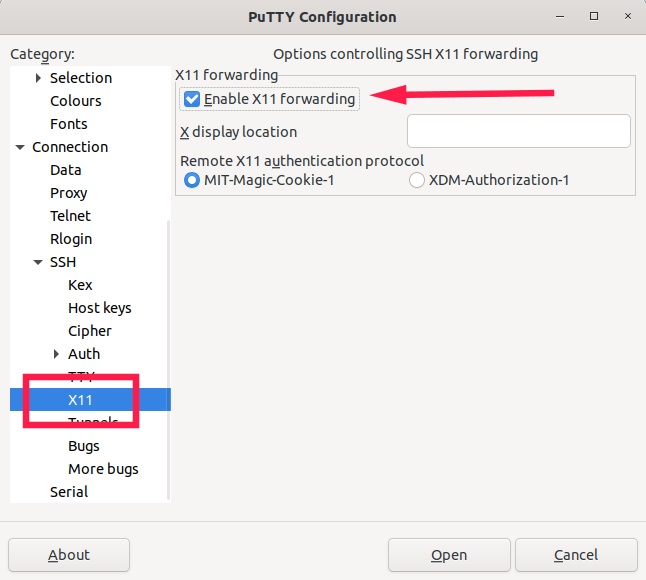
Task: Collapse the SSH tree node arrow
Action: pos(39,262)
